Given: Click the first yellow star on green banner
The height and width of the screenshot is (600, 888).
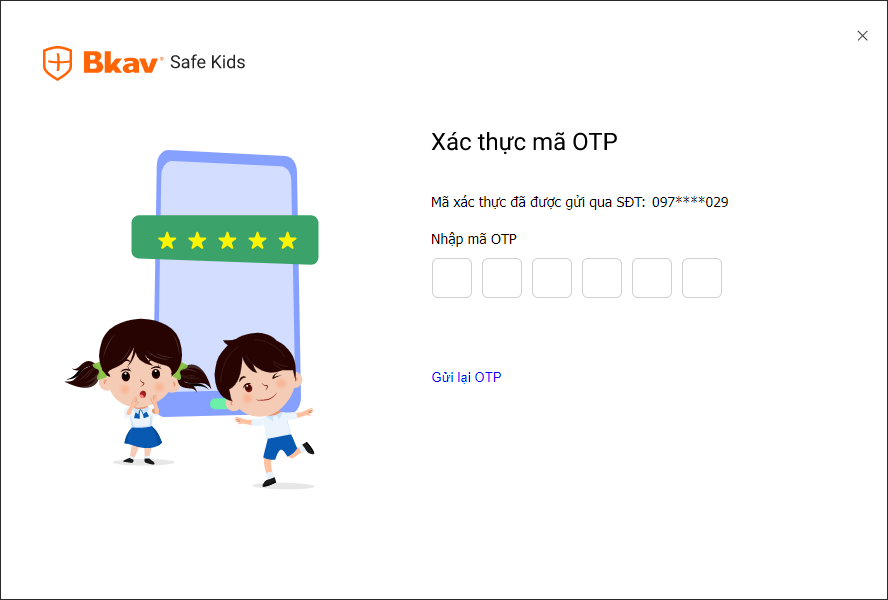Looking at the screenshot, I should click(x=167, y=240).
